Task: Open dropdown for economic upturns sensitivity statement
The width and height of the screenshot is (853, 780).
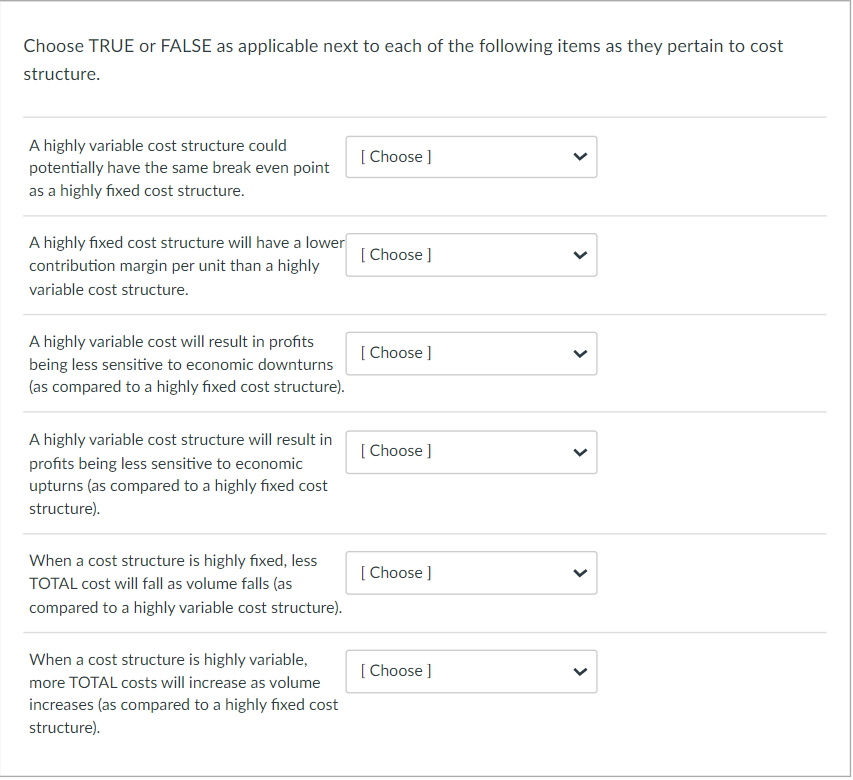Action: click(x=471, y=451)
